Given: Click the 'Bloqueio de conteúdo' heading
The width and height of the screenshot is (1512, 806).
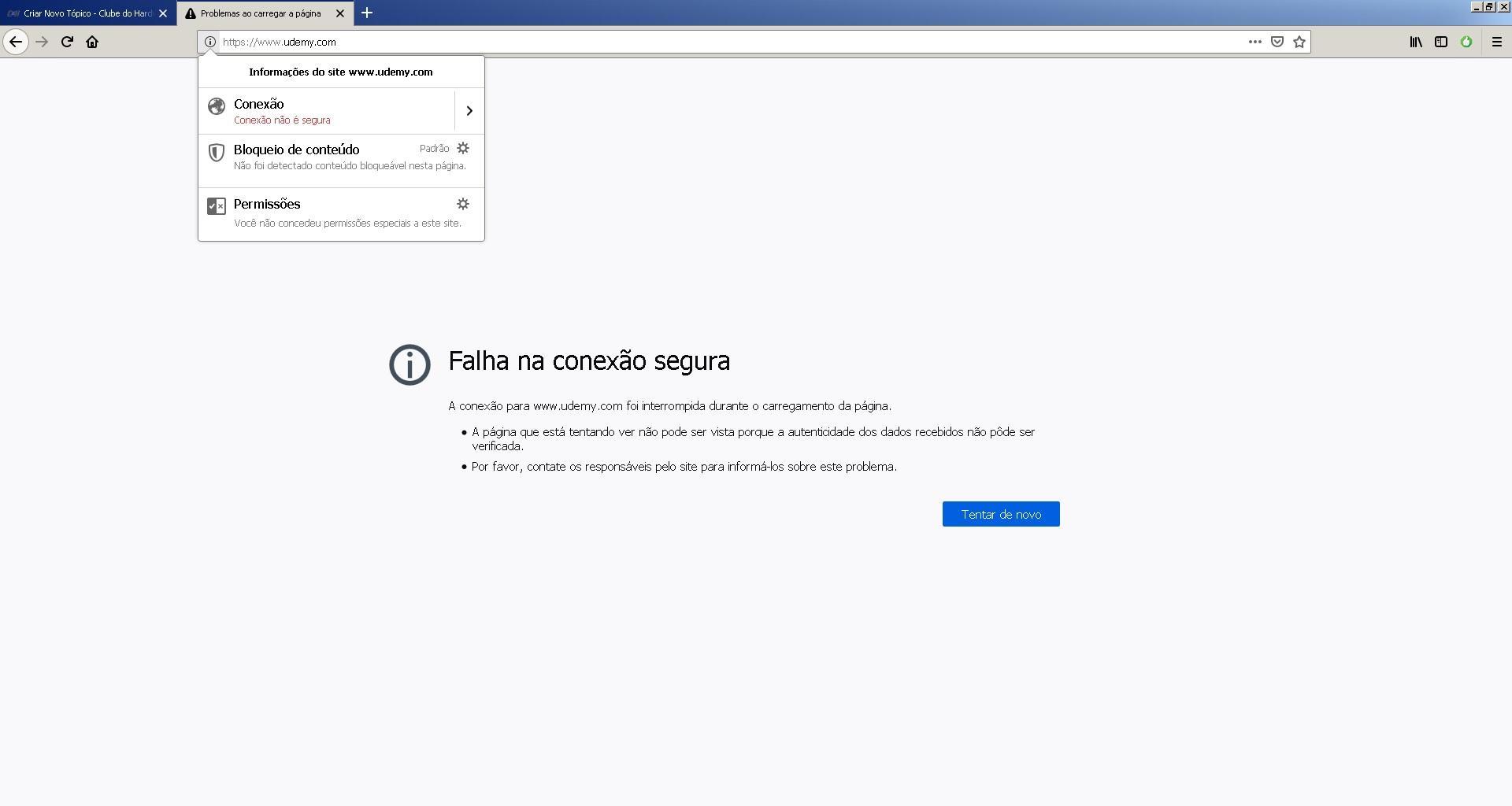Looking at the screenshot, I should click(296, 150).
